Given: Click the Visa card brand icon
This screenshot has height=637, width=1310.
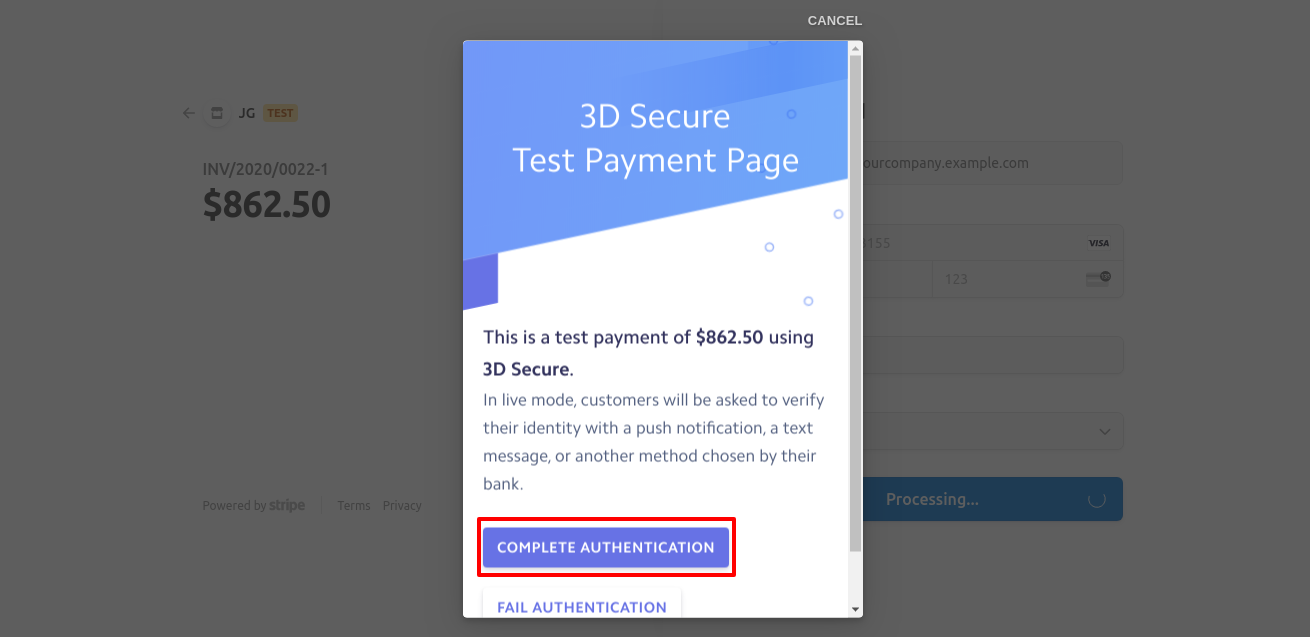Looking at the screenshot, I should tap(1099, 243).
